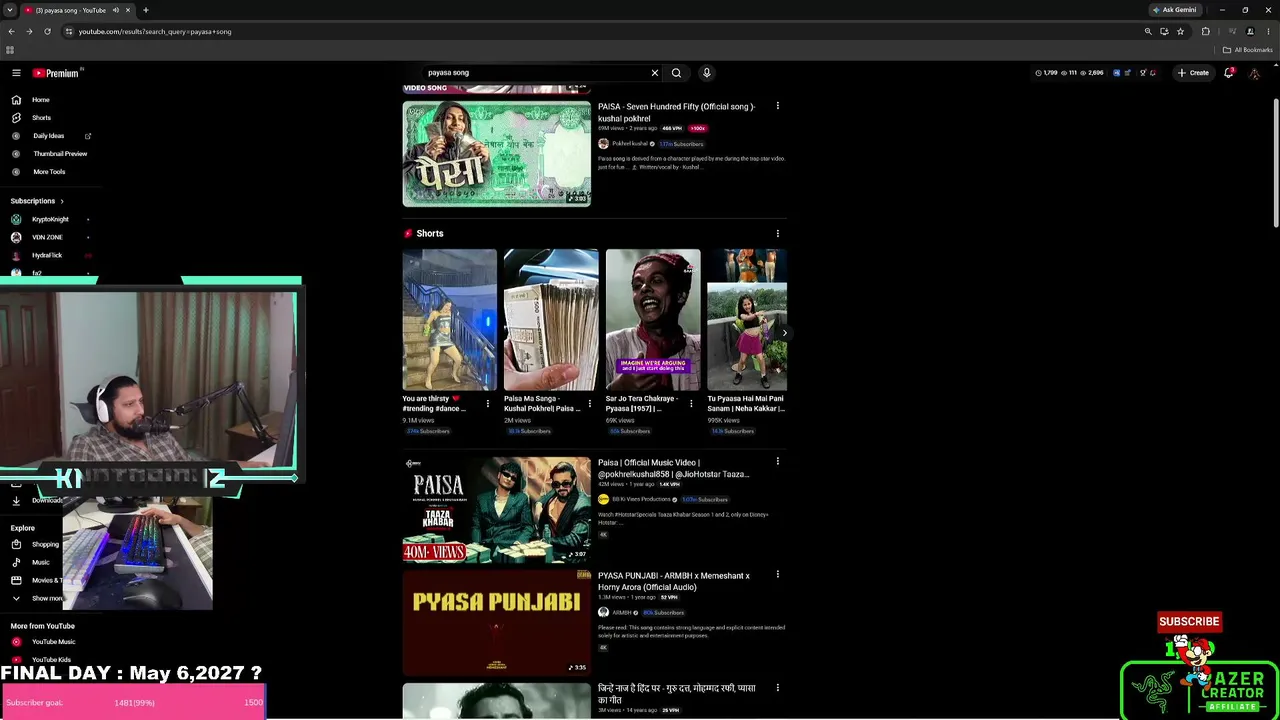Open the Chrome three-dot menu
The width and height of the screenshot is (1280, 720).
click(x=1268, y=32)
